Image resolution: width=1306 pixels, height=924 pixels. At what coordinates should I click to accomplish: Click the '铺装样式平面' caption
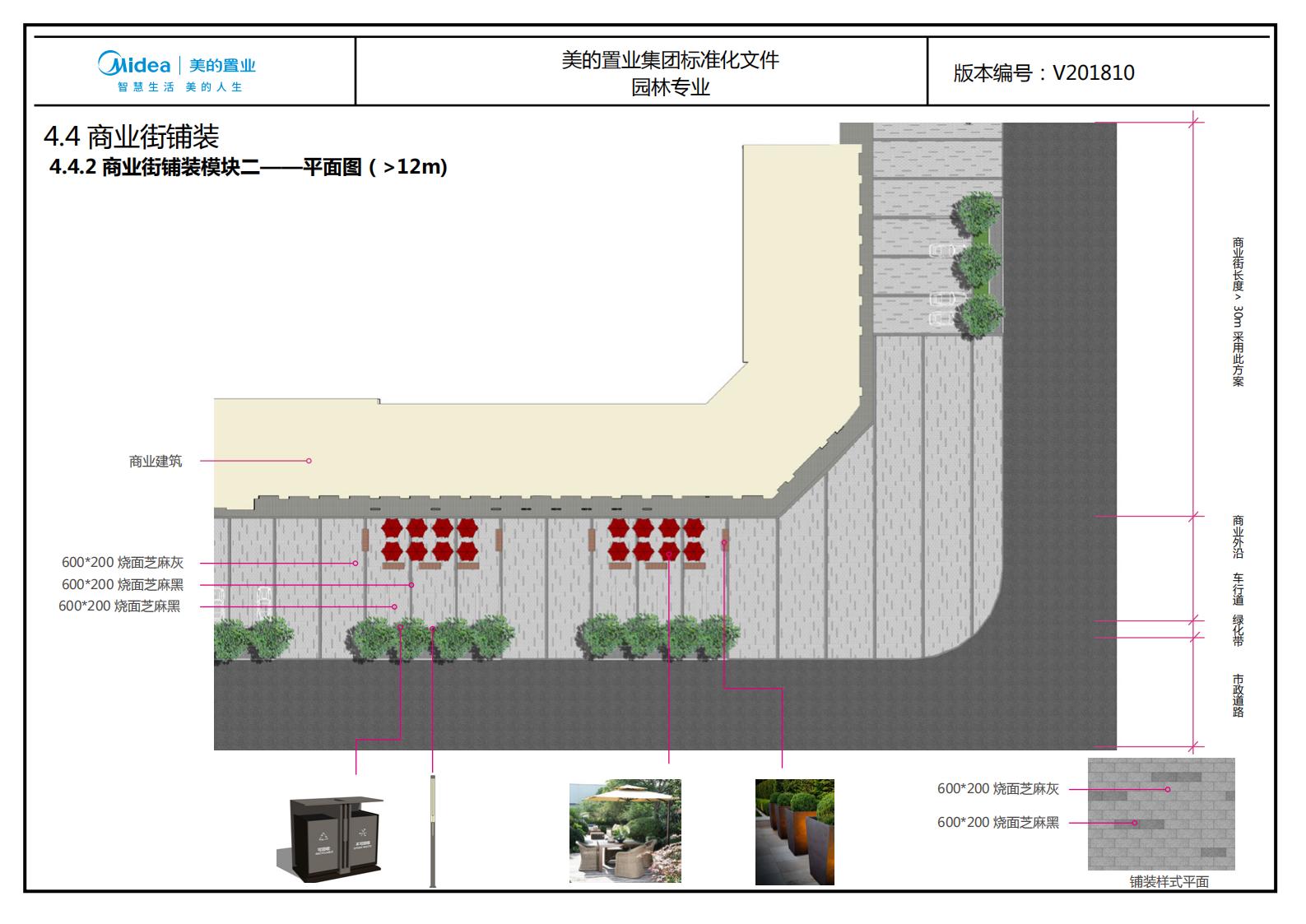pyautogui.click(x=1169, y=882)
